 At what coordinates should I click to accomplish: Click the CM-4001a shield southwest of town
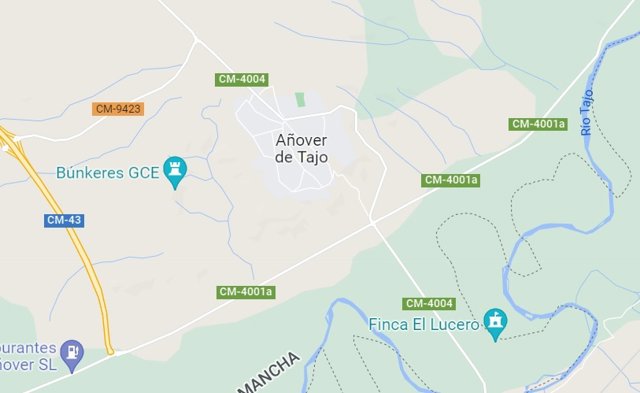tap(246, 292)
